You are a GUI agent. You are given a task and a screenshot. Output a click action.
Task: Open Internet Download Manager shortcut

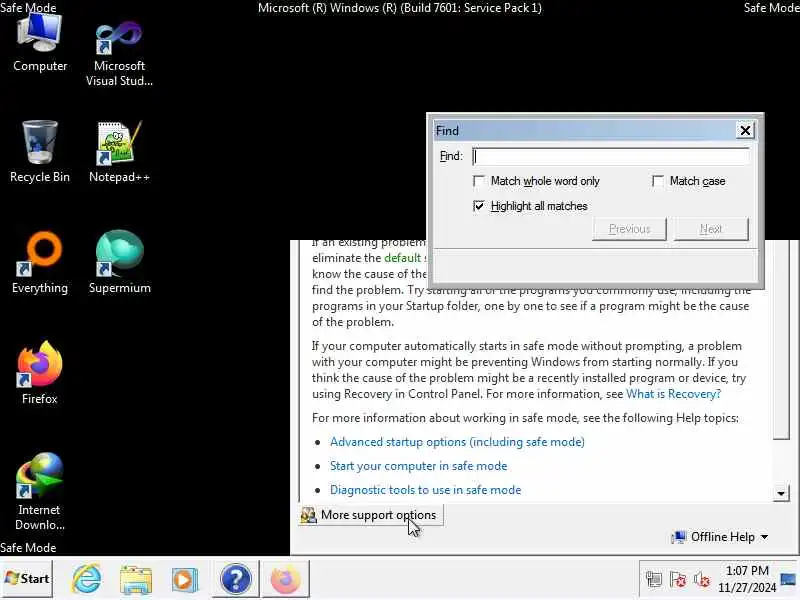pyautogui.click(x=40, y=492)
